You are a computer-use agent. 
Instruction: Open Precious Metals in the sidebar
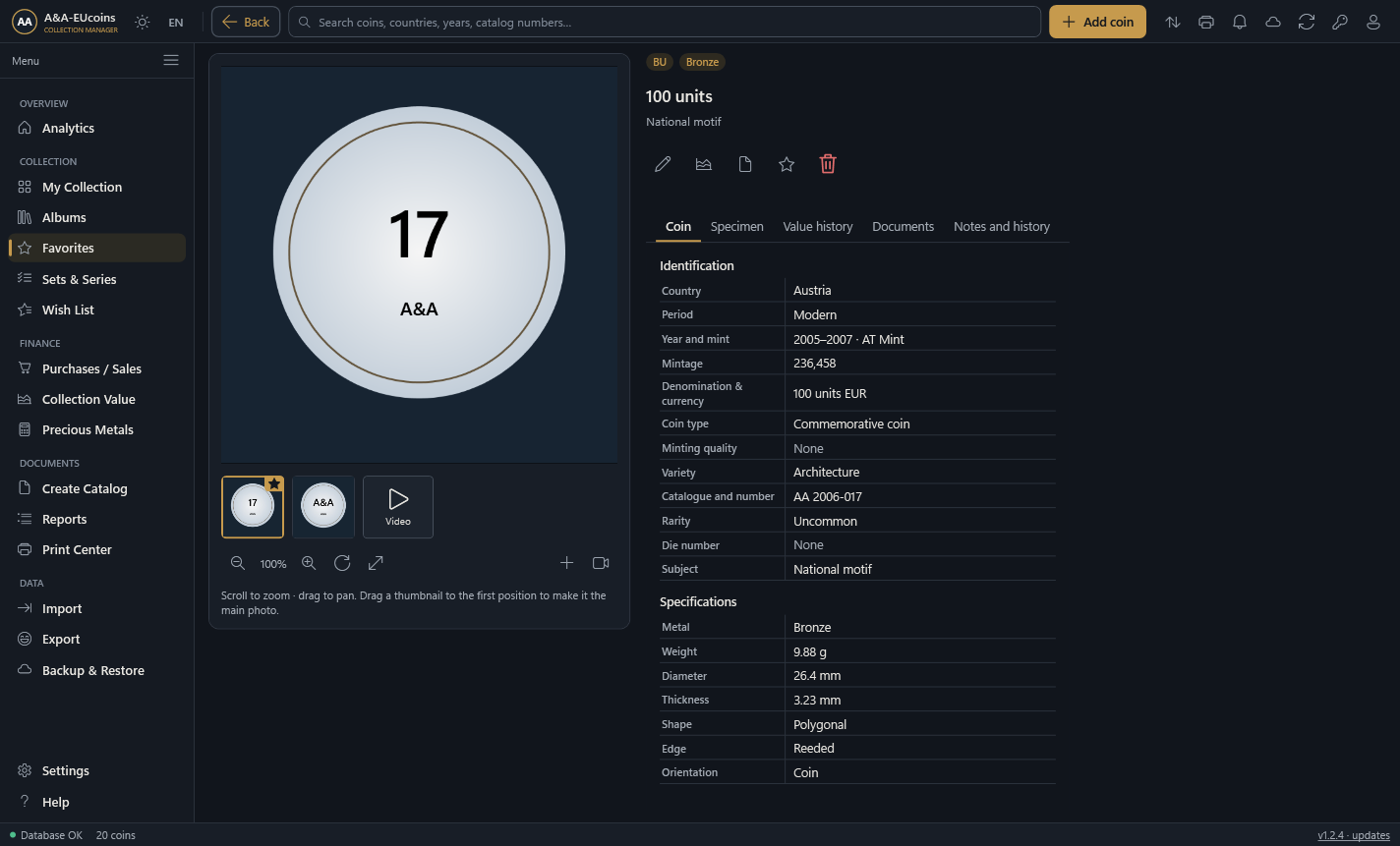click(x=96, y=430)
